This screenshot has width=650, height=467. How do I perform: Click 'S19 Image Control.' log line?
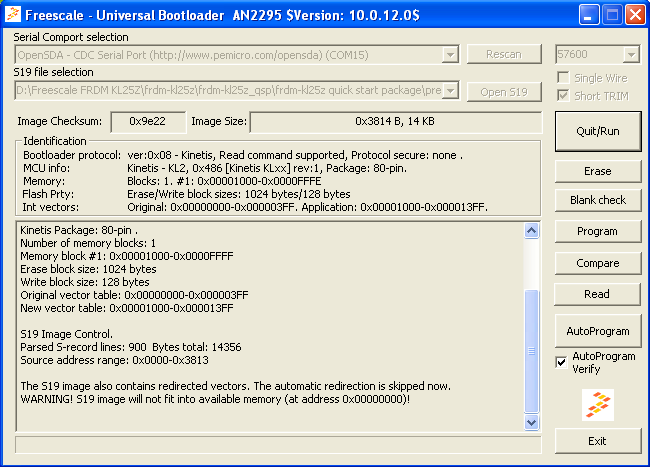click(66, 334)
